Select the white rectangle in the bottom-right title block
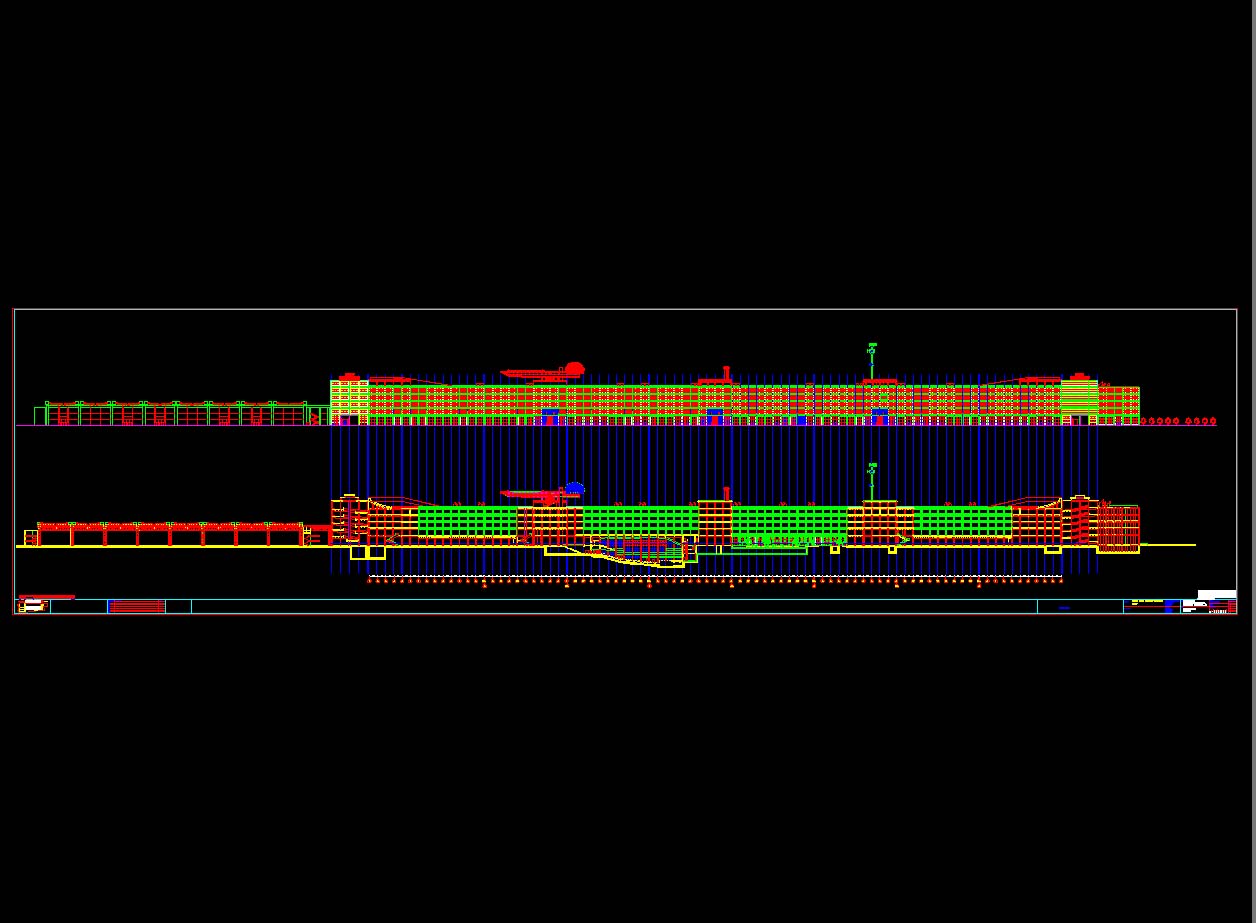 [x=1216, y=595]
